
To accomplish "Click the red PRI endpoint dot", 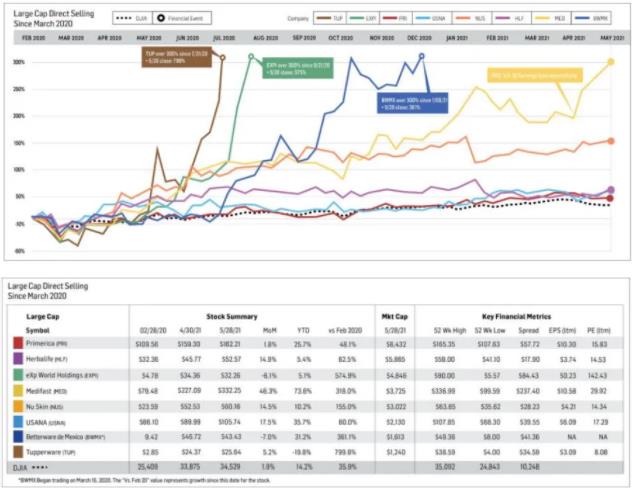I will tap(610, 198).
